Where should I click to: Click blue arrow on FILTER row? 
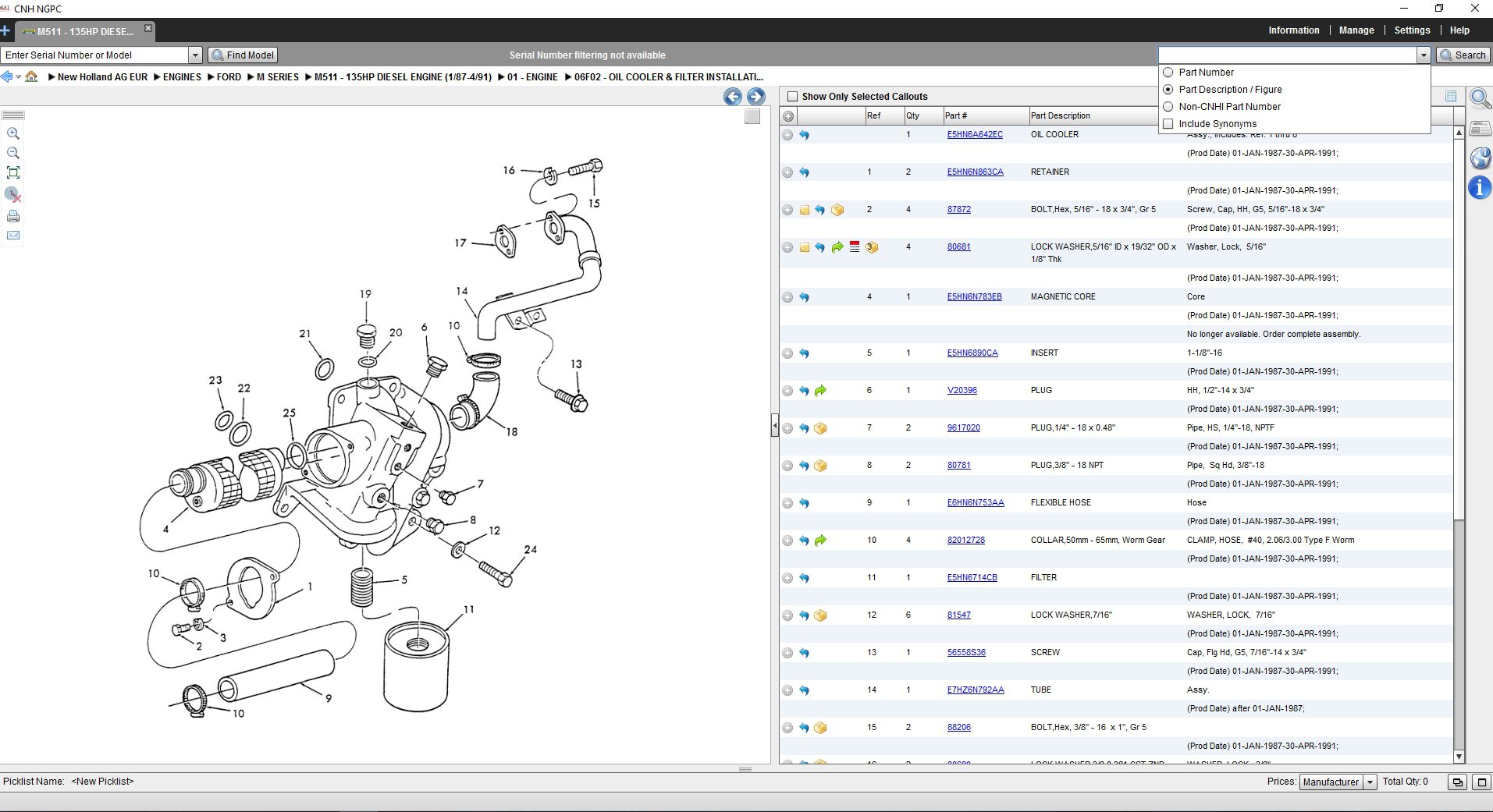(x=804, y=578)
